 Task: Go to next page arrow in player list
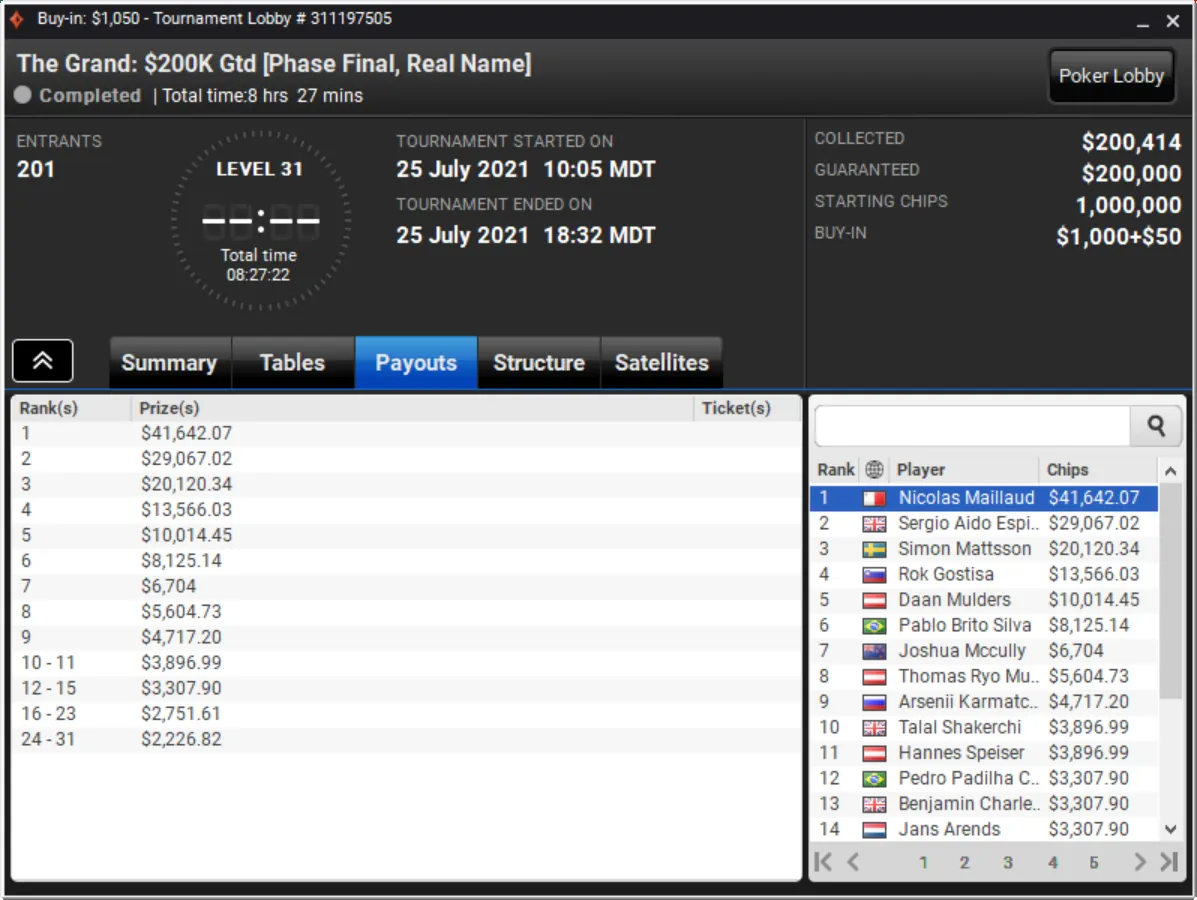pyautogui.click(x=1140, y=862)
